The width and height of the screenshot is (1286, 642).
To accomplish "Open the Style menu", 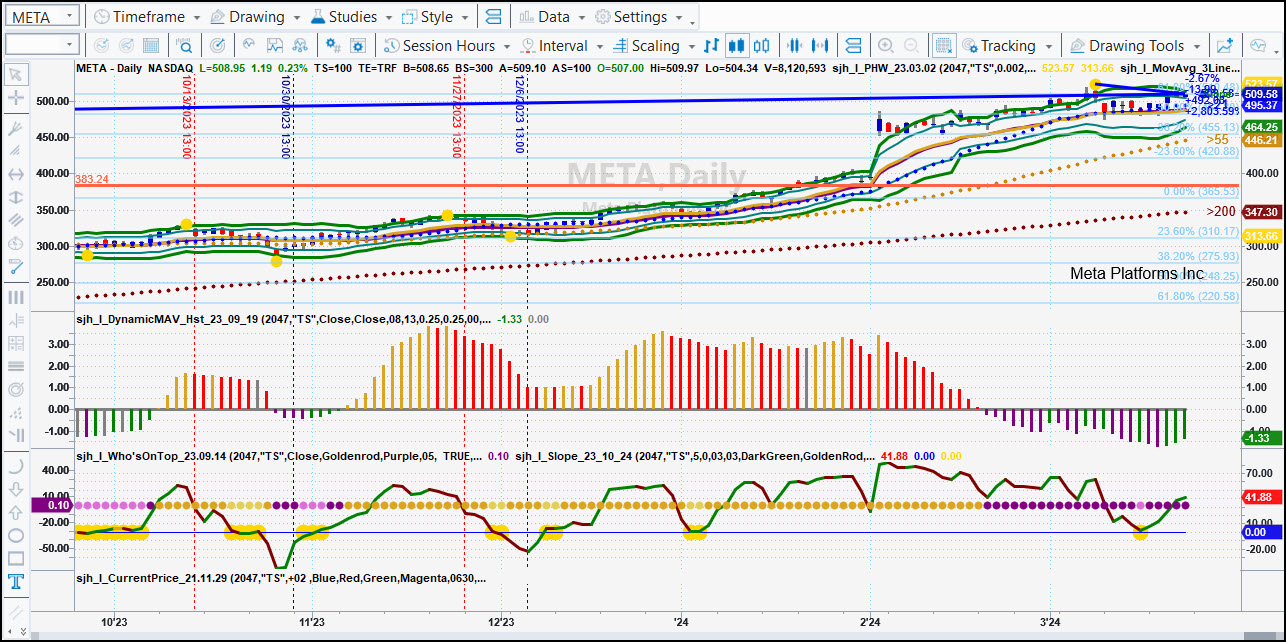I will tap(434, 17).
